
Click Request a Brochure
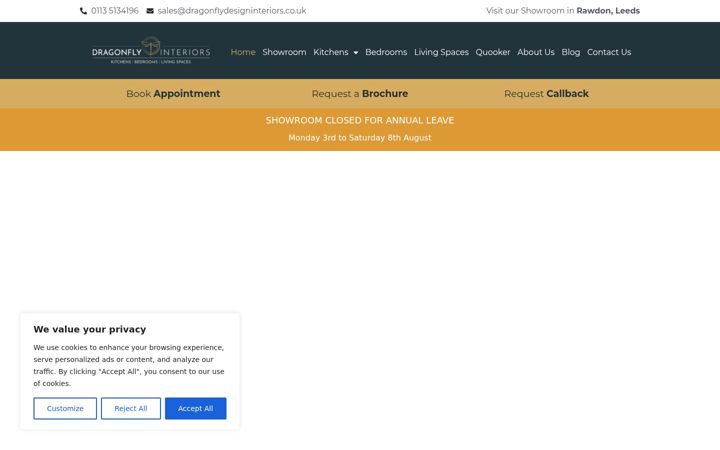(x=360, y=94)
